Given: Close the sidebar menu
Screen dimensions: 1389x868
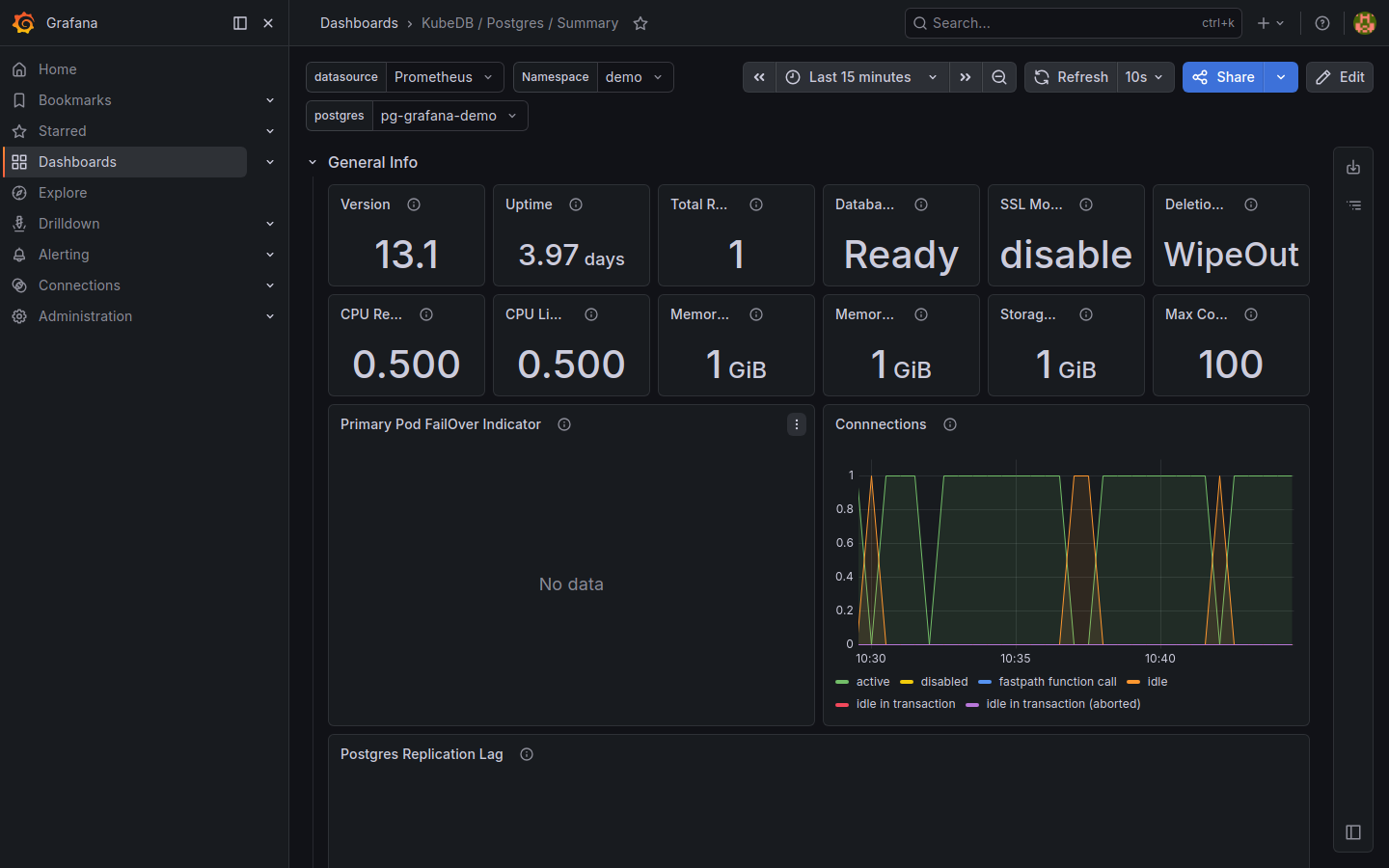Looking at the screenshot, I should coord(268,23).
